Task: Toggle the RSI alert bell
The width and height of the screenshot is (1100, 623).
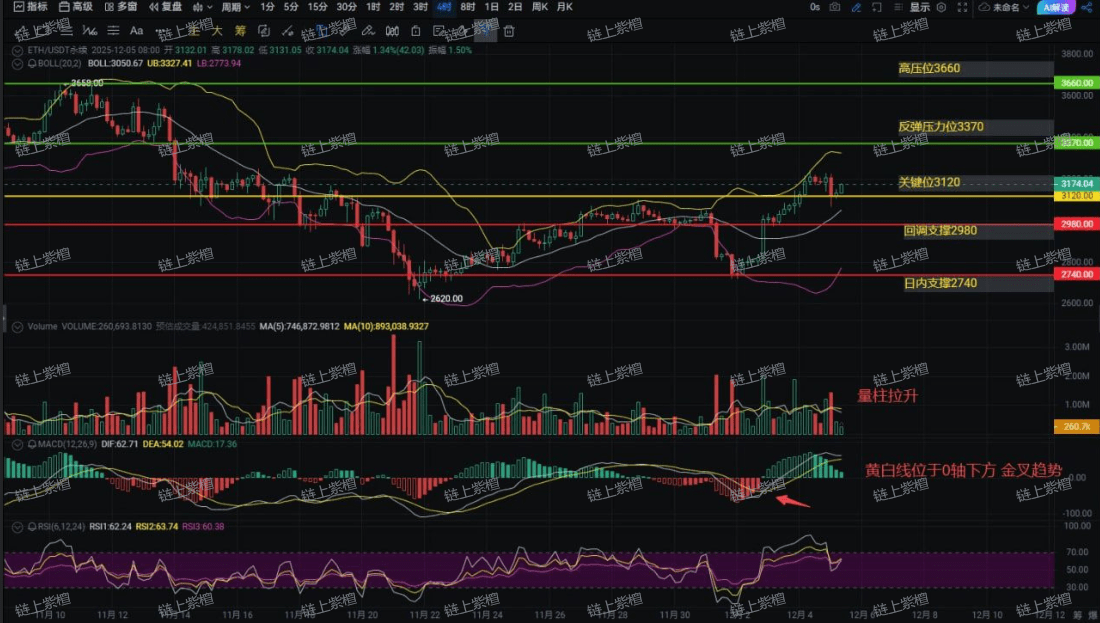Action: click(x=32, y=526)
